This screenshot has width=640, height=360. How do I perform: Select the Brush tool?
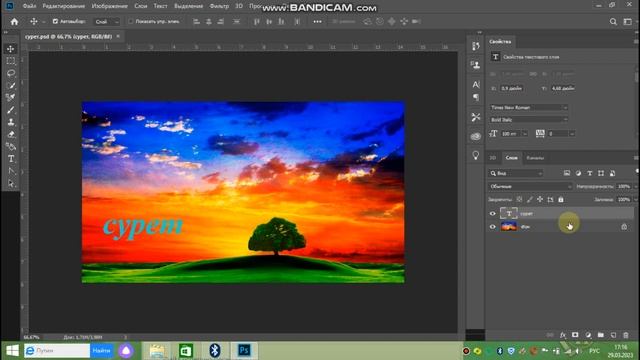(x=11, y=110)
